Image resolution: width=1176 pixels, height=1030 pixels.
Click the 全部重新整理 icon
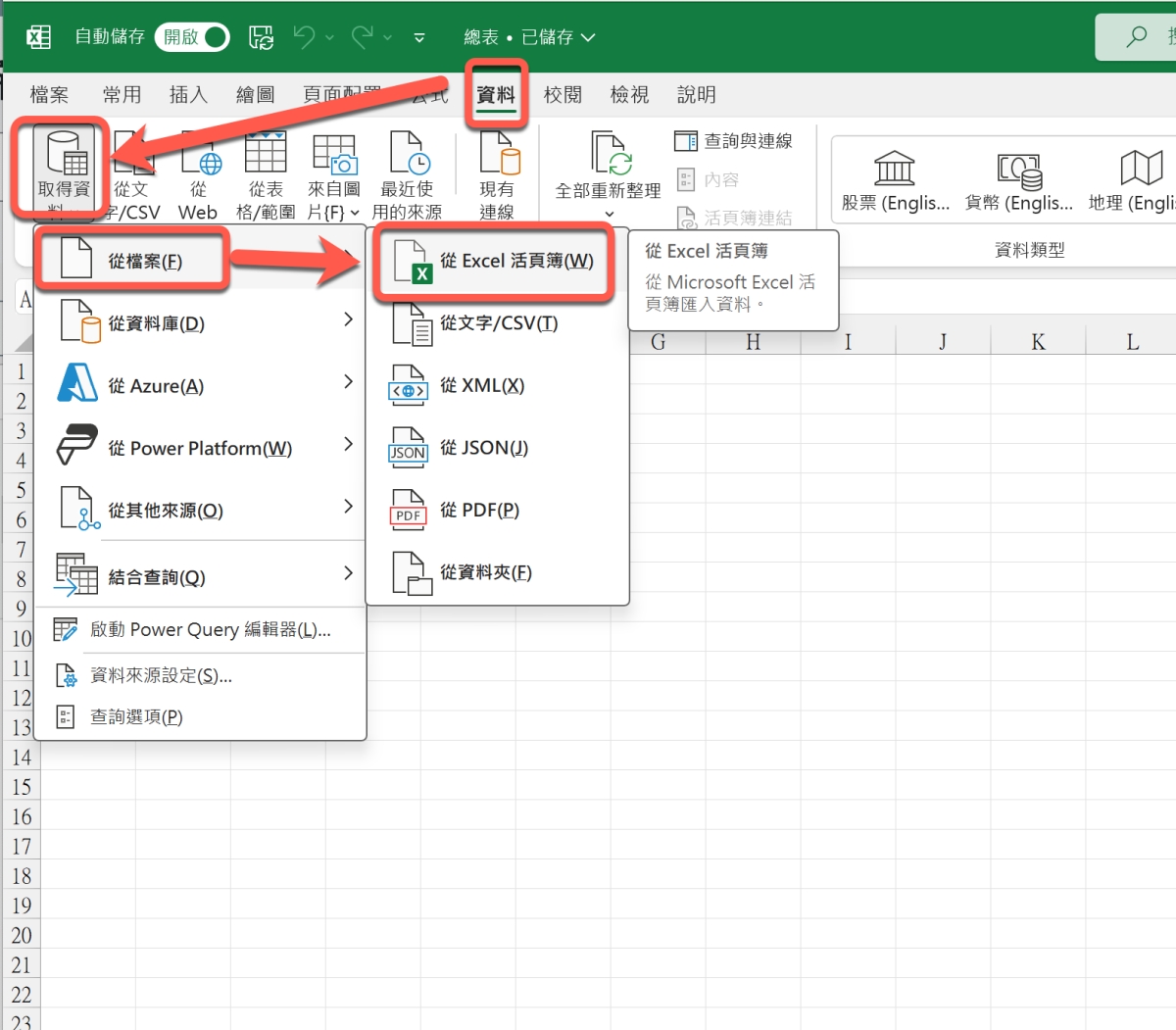tap(608, 165)
